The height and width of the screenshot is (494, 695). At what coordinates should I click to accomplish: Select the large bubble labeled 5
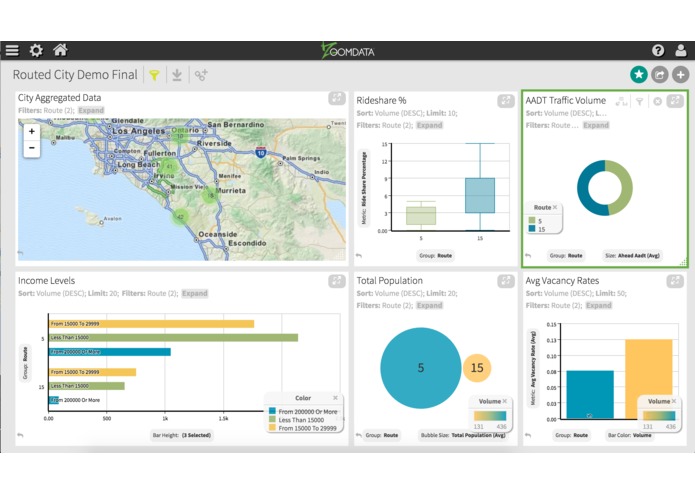[421, 368]
